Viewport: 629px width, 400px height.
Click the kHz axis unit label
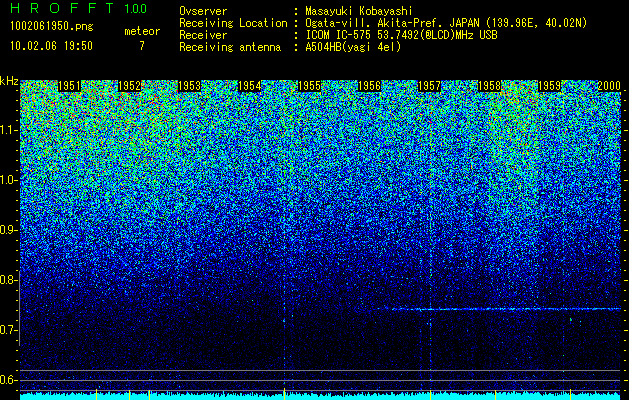point(9,81)
